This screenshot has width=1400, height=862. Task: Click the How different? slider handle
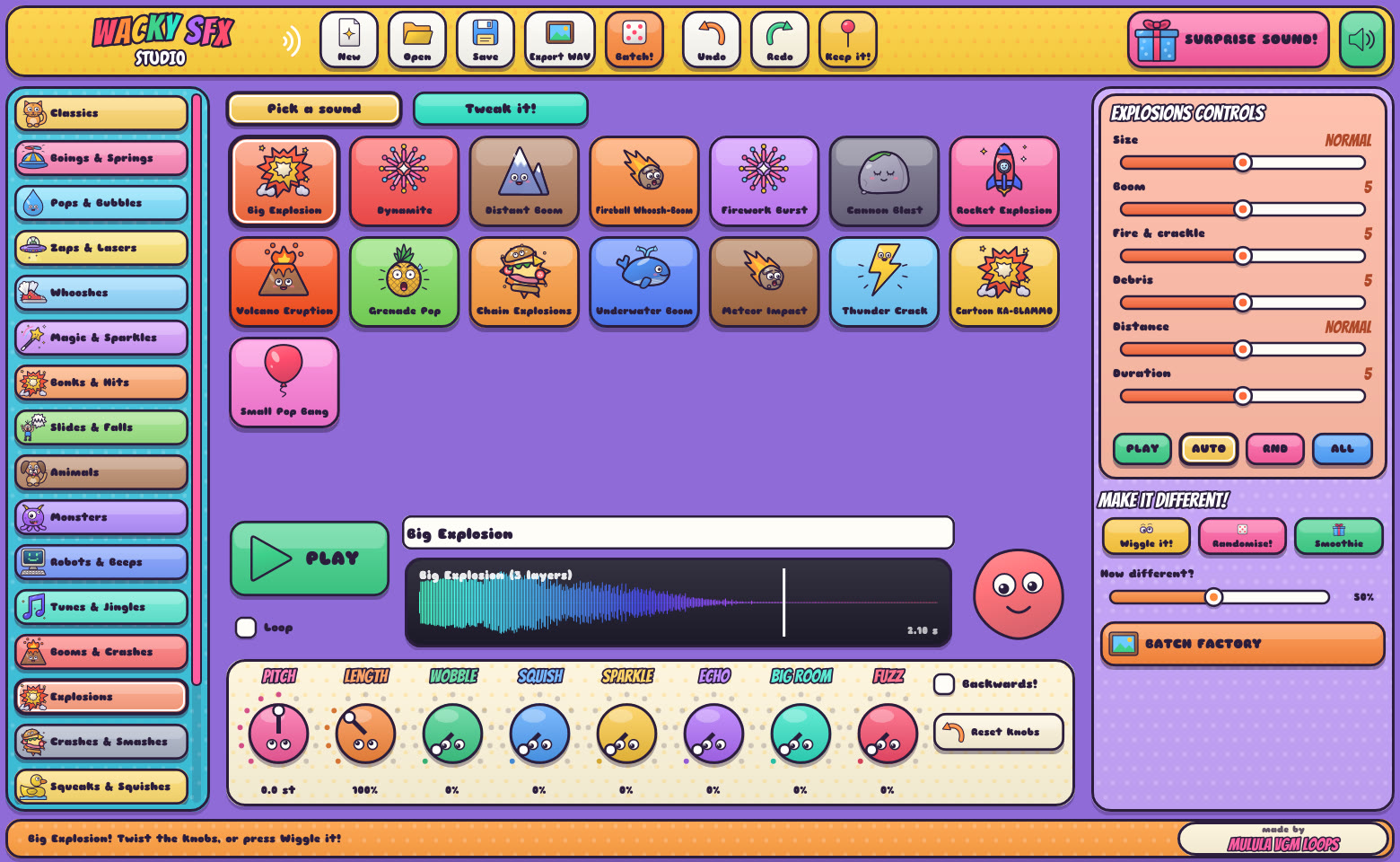(1213, 597)
